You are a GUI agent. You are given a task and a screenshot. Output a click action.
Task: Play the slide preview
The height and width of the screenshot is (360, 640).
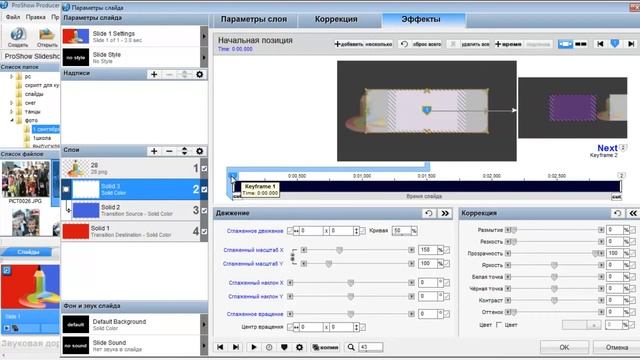[x=253, y=347]
